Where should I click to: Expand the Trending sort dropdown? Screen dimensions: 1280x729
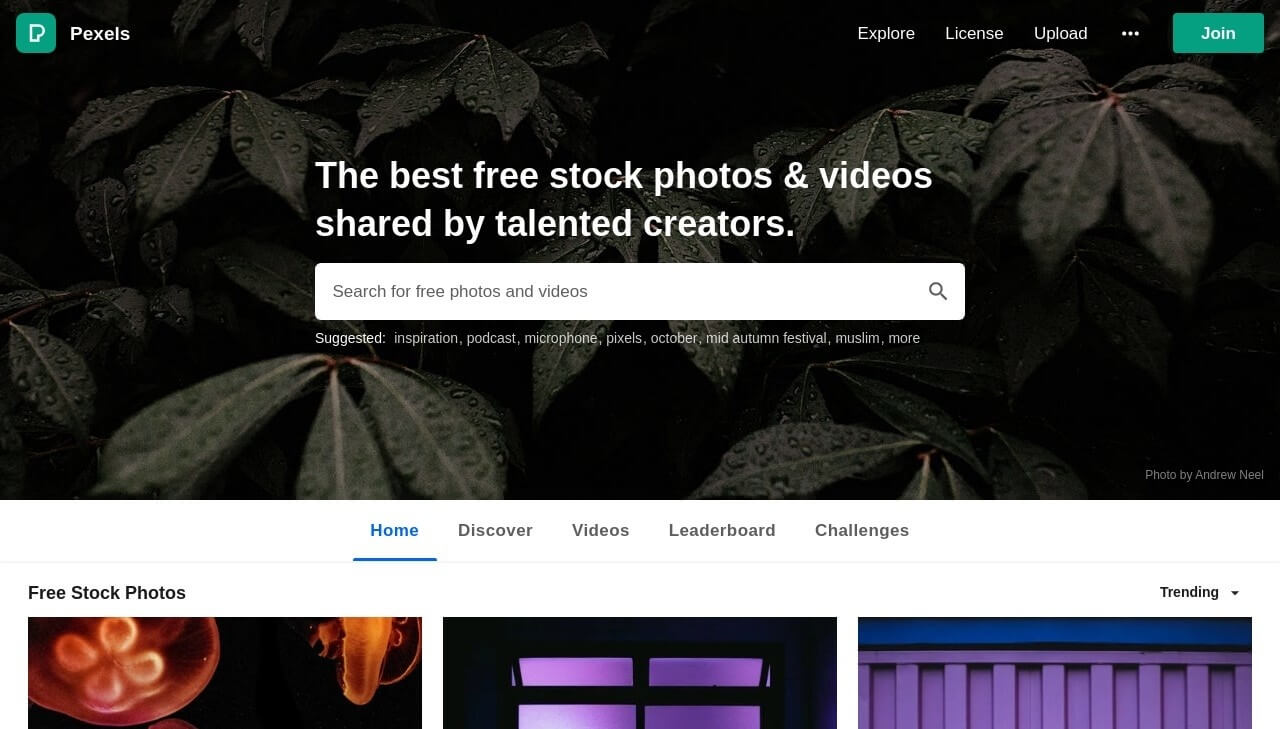click(x=1200, y=592)
